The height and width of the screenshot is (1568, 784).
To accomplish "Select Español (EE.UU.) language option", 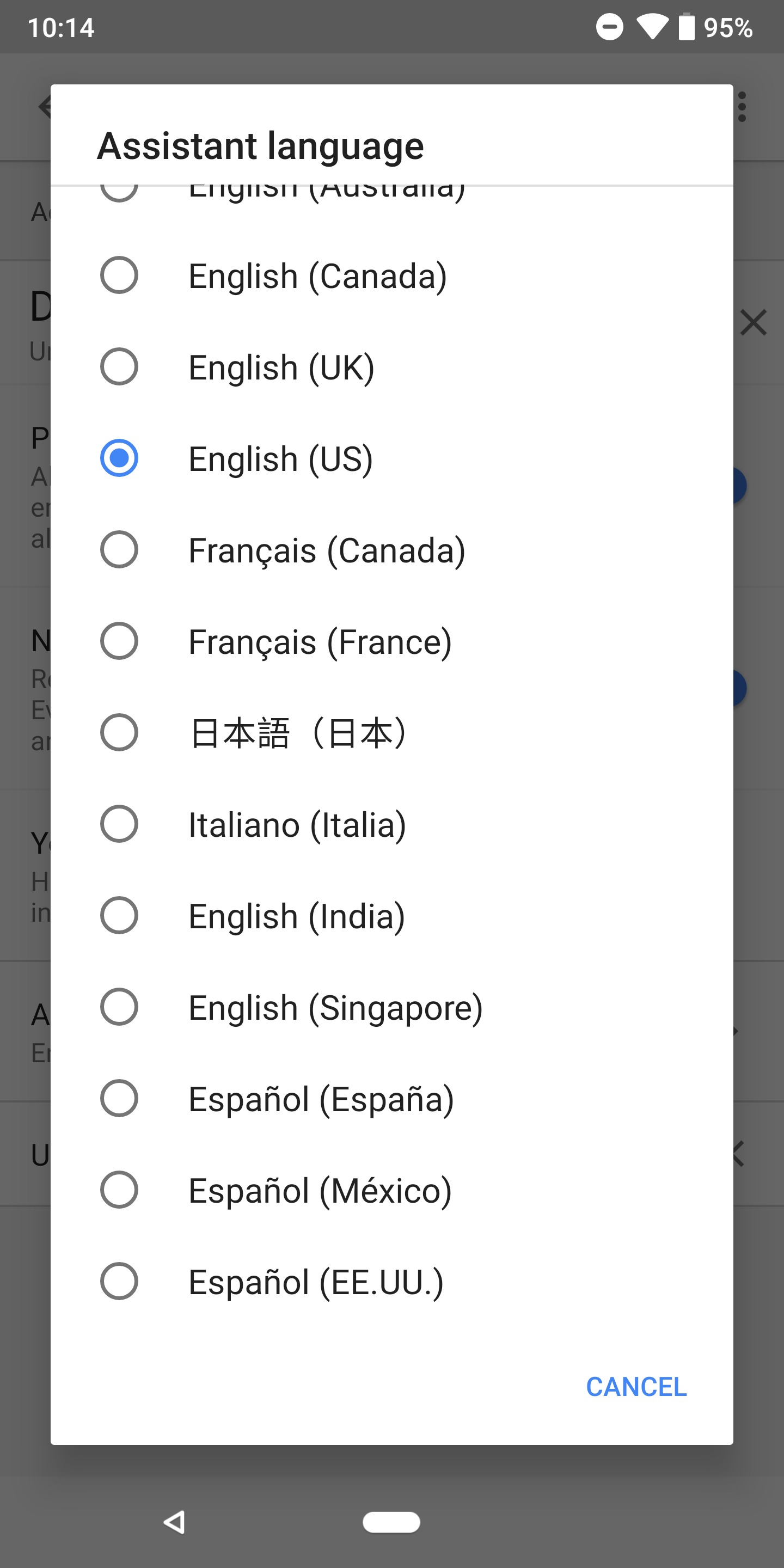I will [x=119, y=1281].
